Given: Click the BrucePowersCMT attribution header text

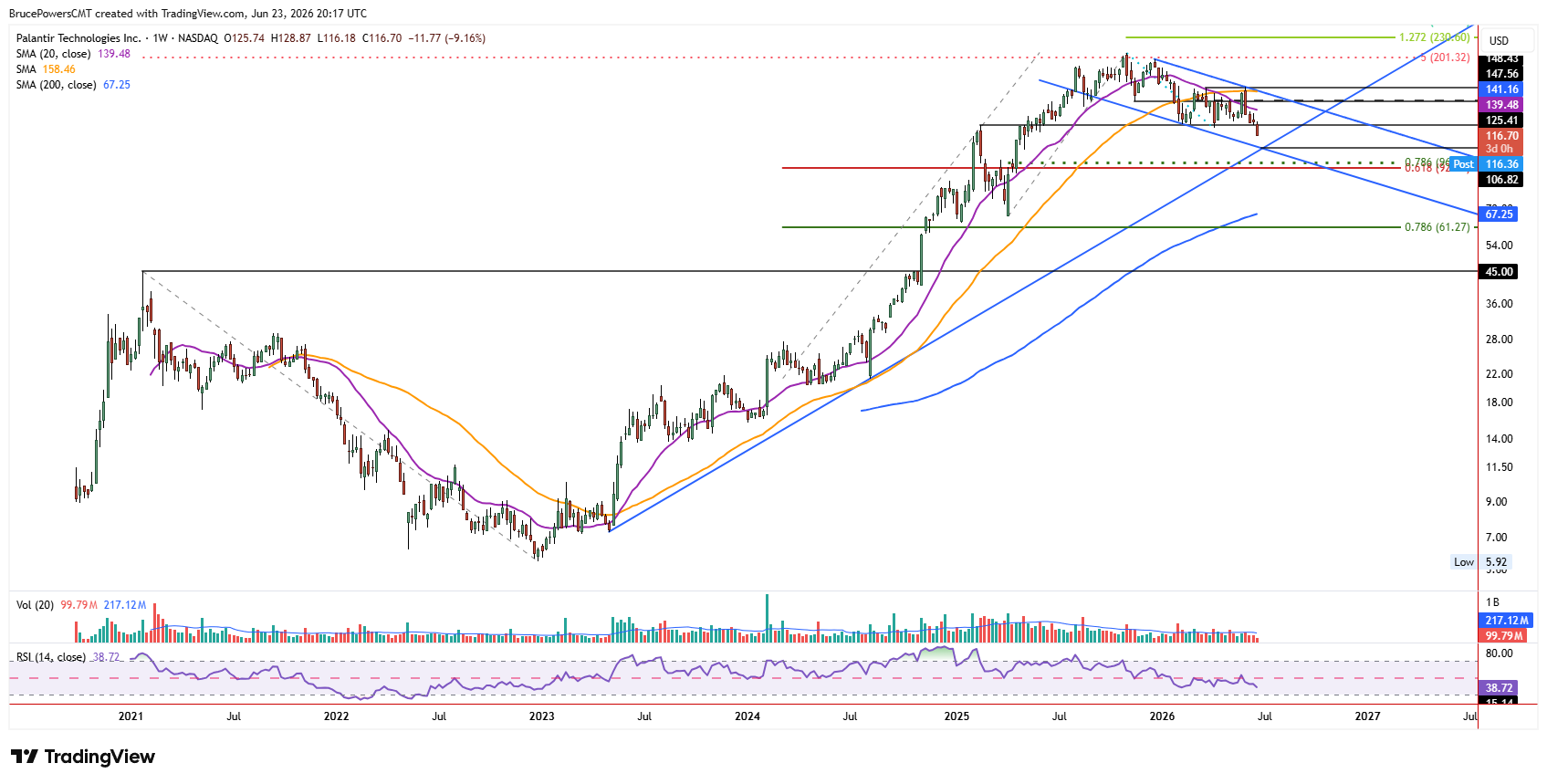Looking at the screenshot, I should point(188,14).
